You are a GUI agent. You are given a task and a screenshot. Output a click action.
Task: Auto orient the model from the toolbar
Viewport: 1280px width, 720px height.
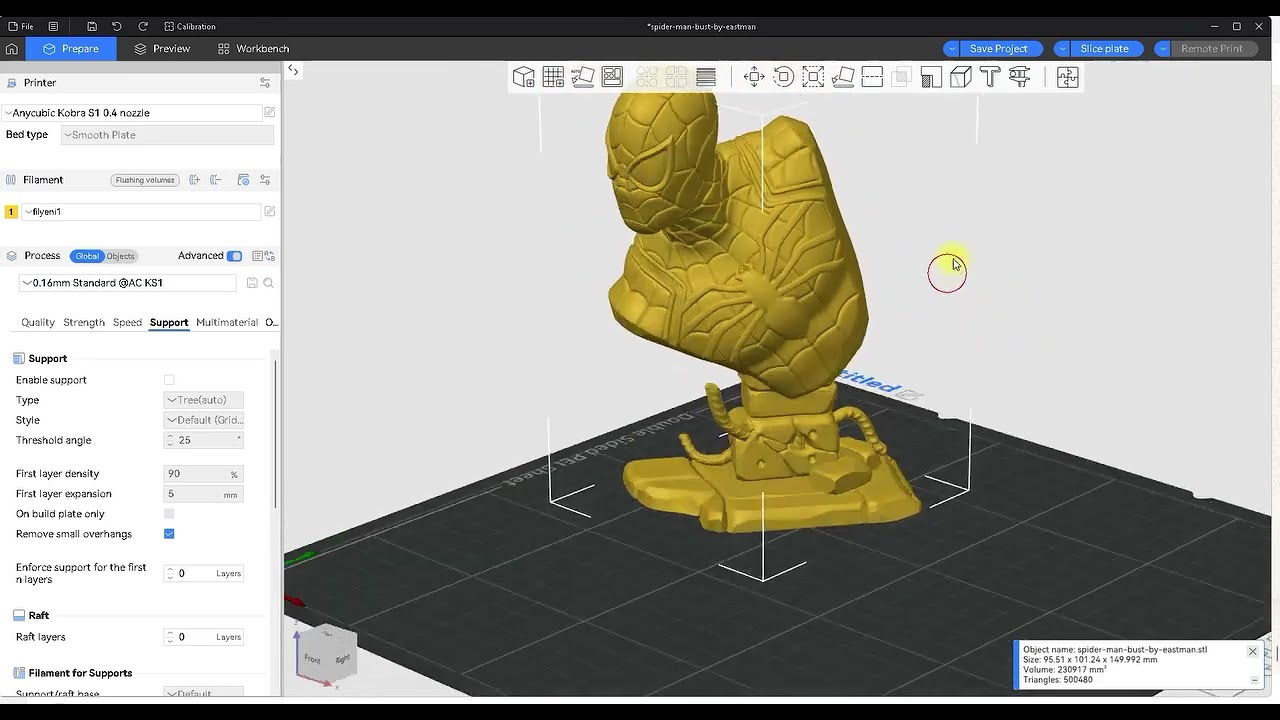582,77
